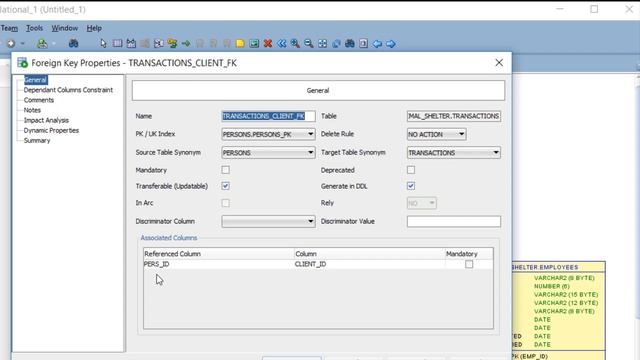This screenshot has width=640, height=360.
Task: Open the Rely dropdown
Action: tap(422, 203)
